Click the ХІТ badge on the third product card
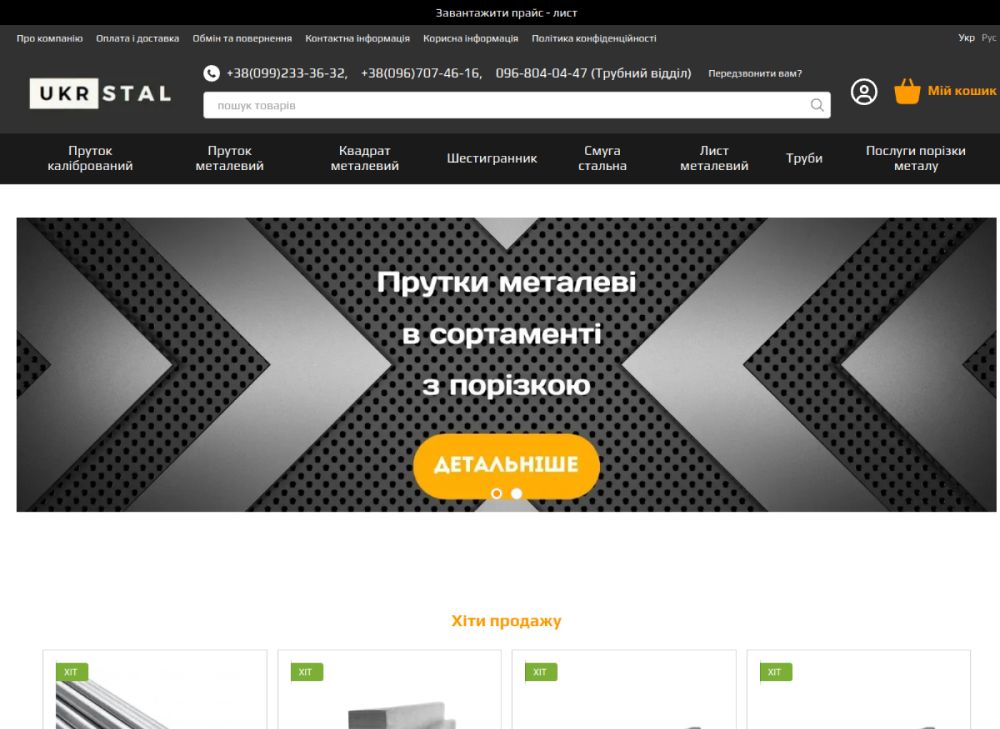The height and width of the screenshot is (729, 1000). [541, 672]
